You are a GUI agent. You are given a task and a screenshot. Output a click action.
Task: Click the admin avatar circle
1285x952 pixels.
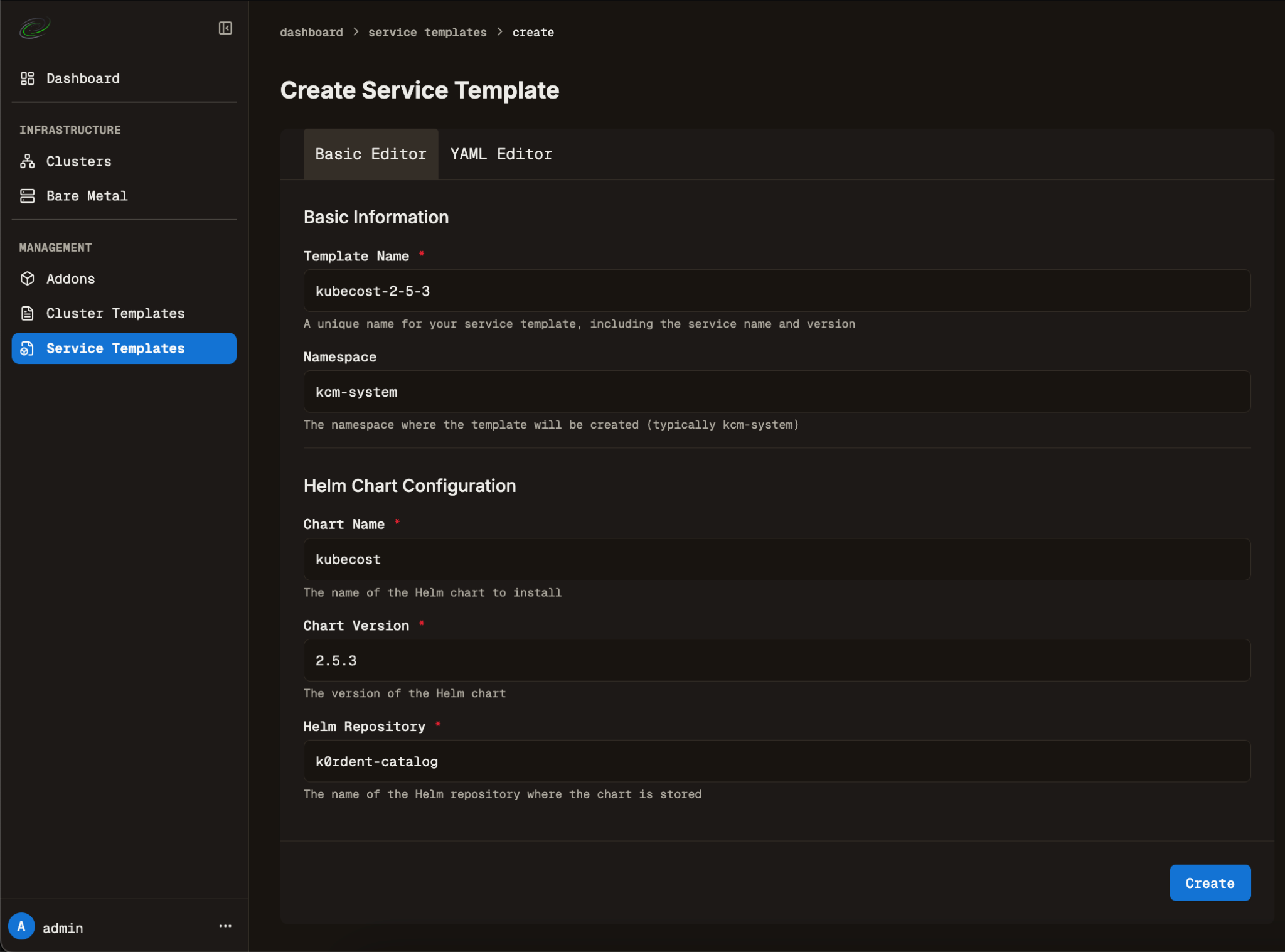[21, 926]
